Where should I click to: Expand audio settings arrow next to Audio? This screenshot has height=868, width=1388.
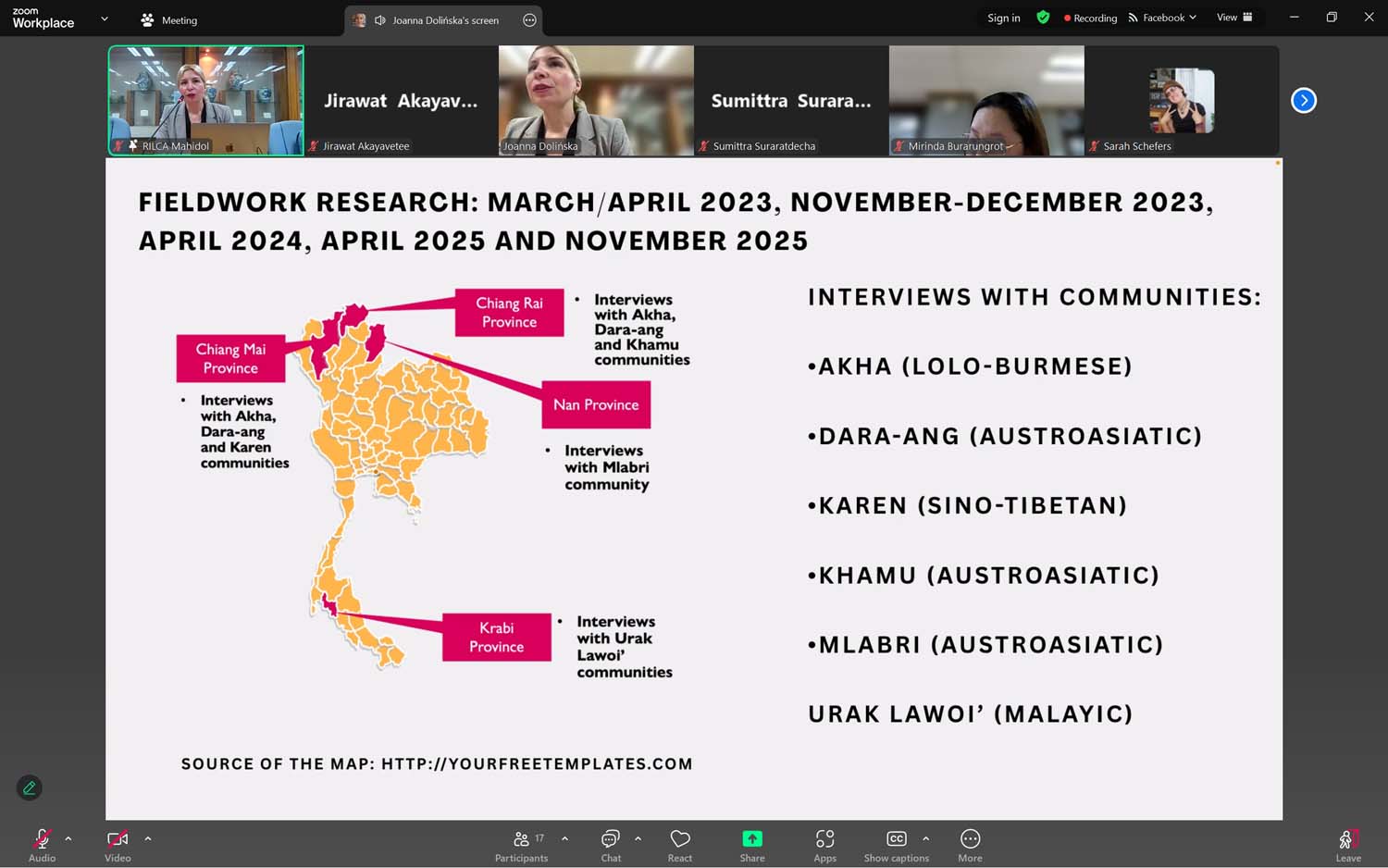tap(68, 838)
